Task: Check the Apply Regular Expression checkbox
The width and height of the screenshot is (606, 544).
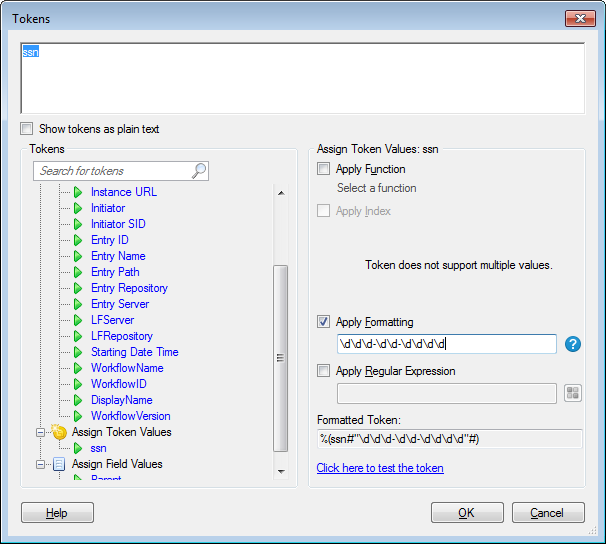Action: (323, 371)
